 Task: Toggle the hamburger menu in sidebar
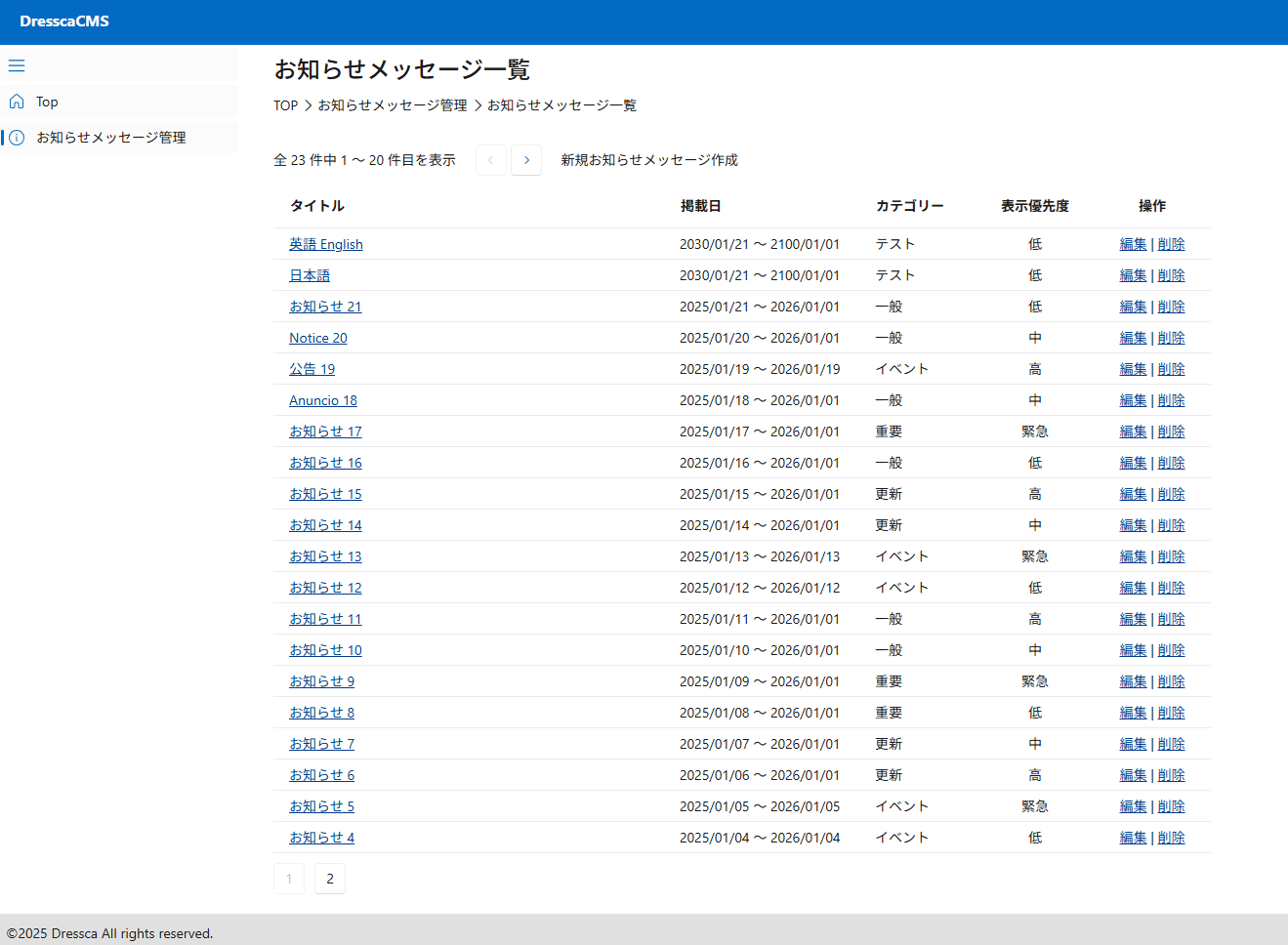17,65
